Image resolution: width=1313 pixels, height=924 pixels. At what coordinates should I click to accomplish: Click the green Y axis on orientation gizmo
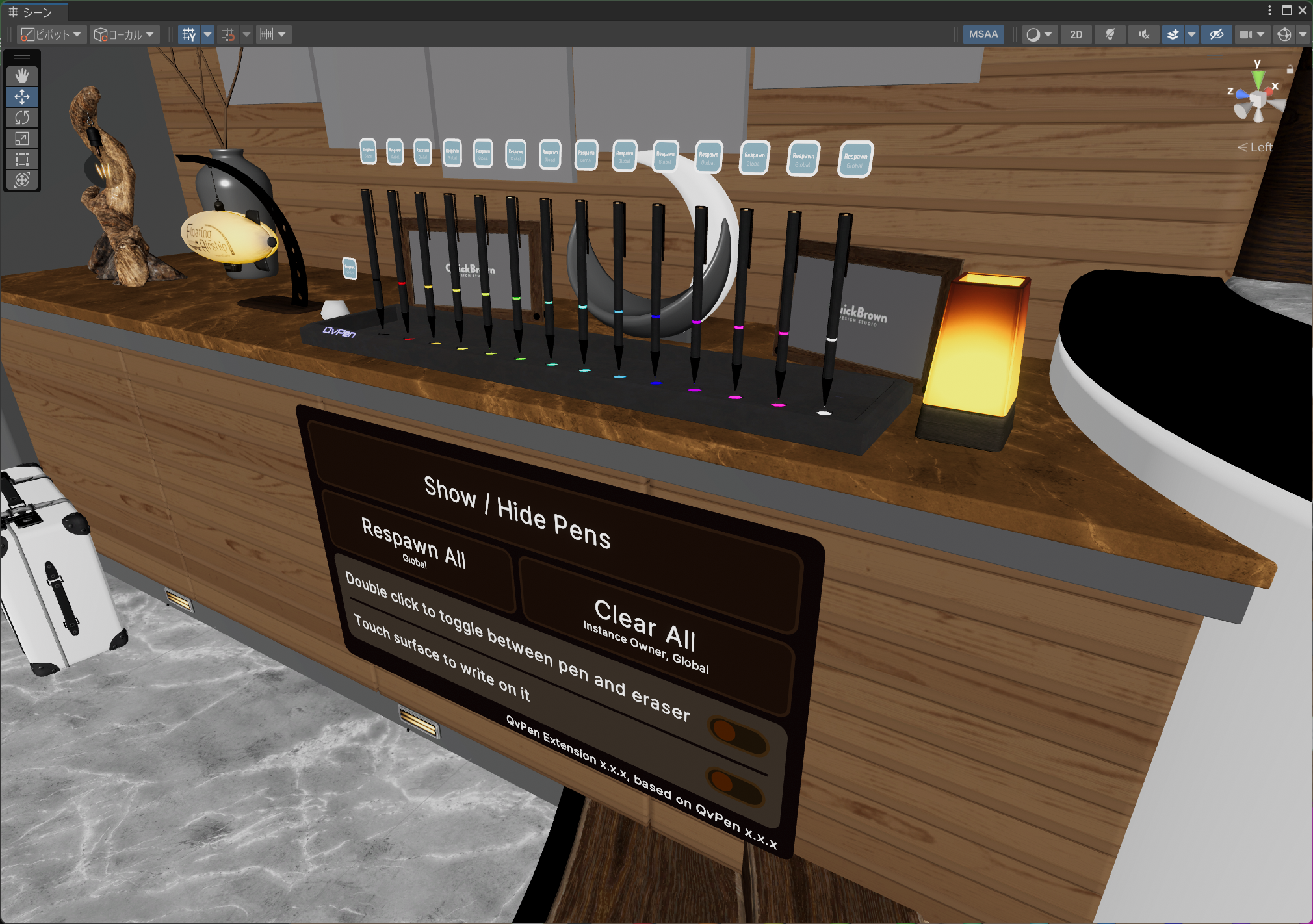(1258, 78)
